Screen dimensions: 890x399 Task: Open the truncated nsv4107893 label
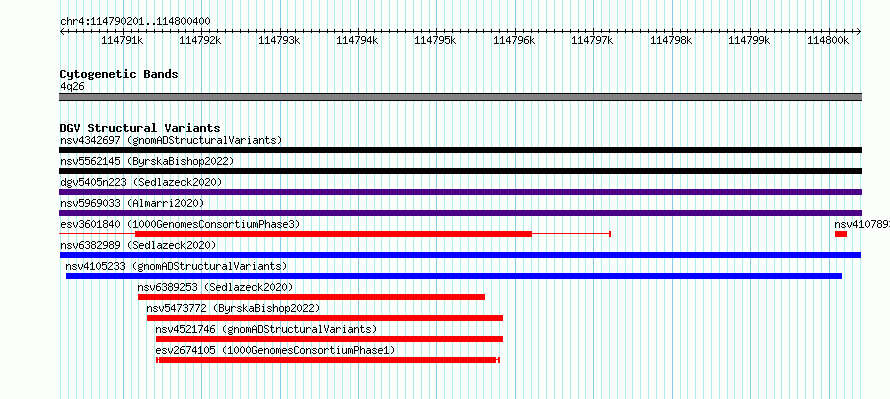click(862, 224)
